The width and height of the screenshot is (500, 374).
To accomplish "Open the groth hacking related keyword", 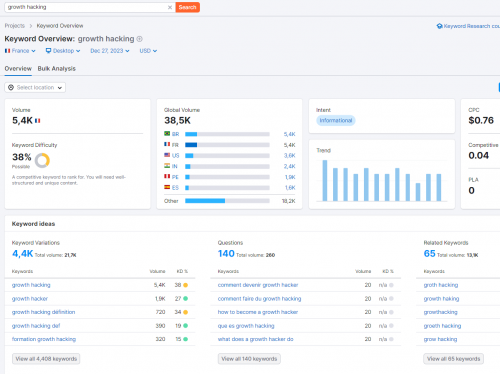I will pos(441,285).
